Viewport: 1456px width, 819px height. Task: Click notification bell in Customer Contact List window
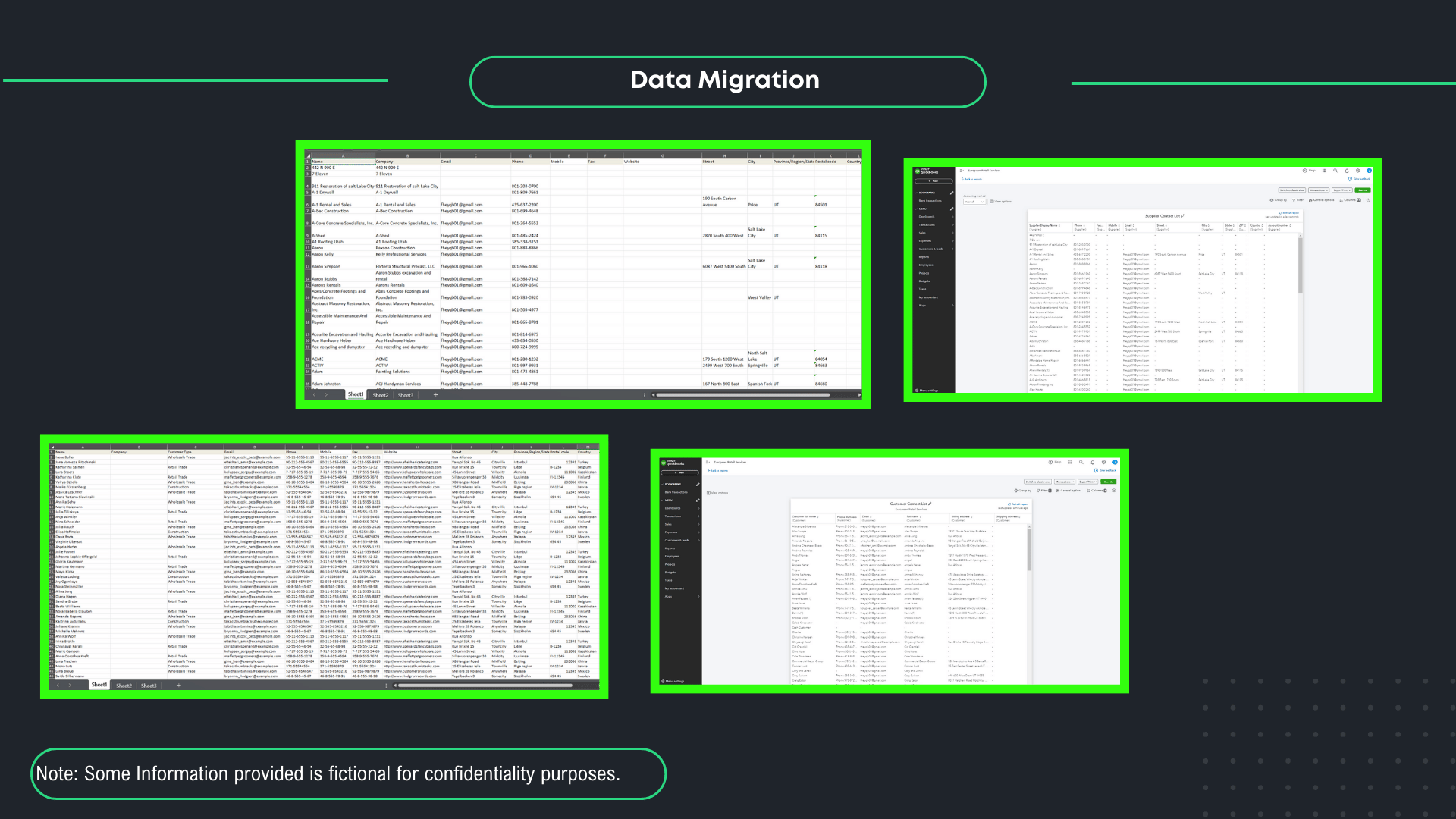tap(1093, 462)
